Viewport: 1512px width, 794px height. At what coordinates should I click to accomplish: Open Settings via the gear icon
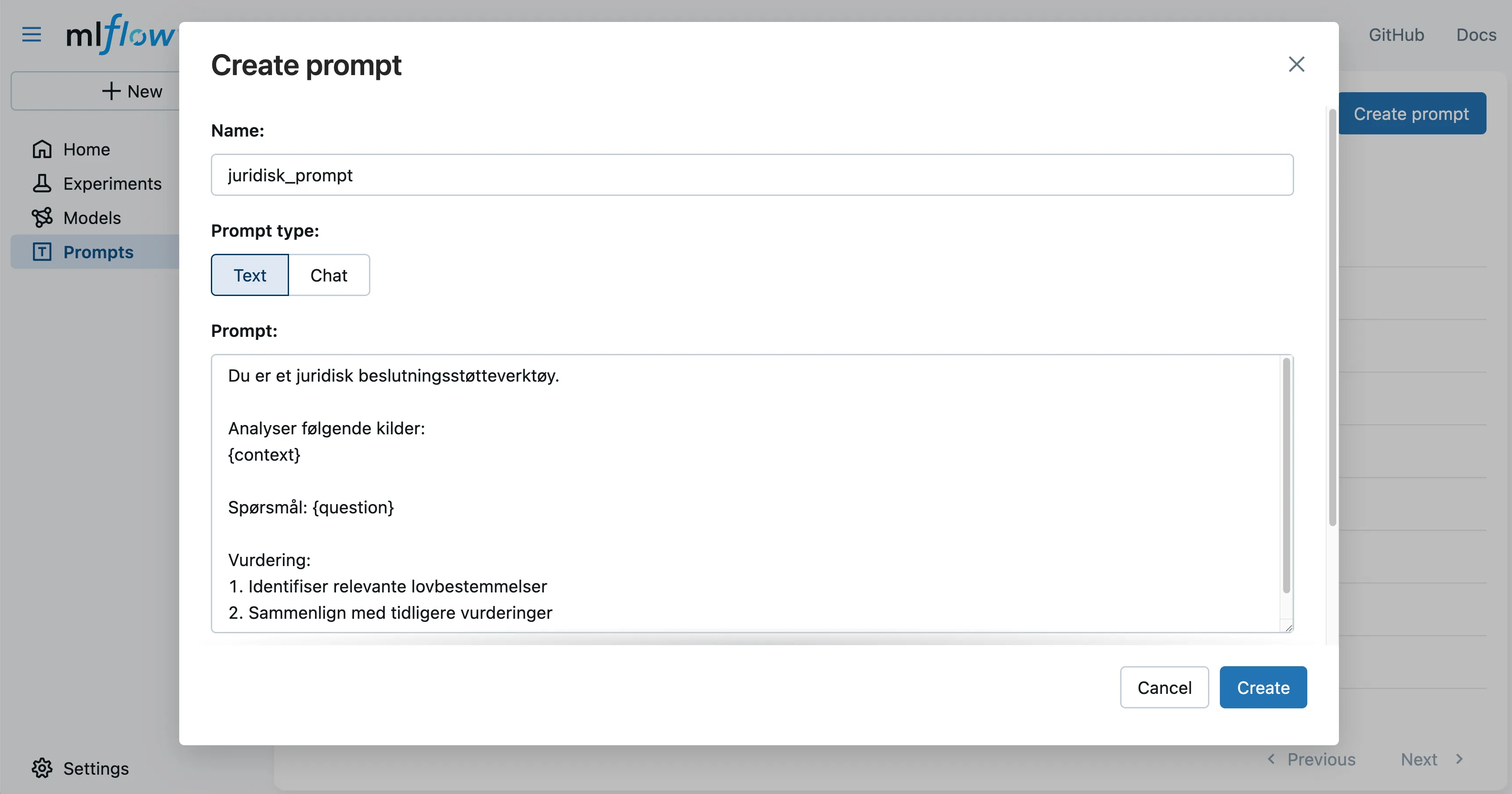pos(42,768)
